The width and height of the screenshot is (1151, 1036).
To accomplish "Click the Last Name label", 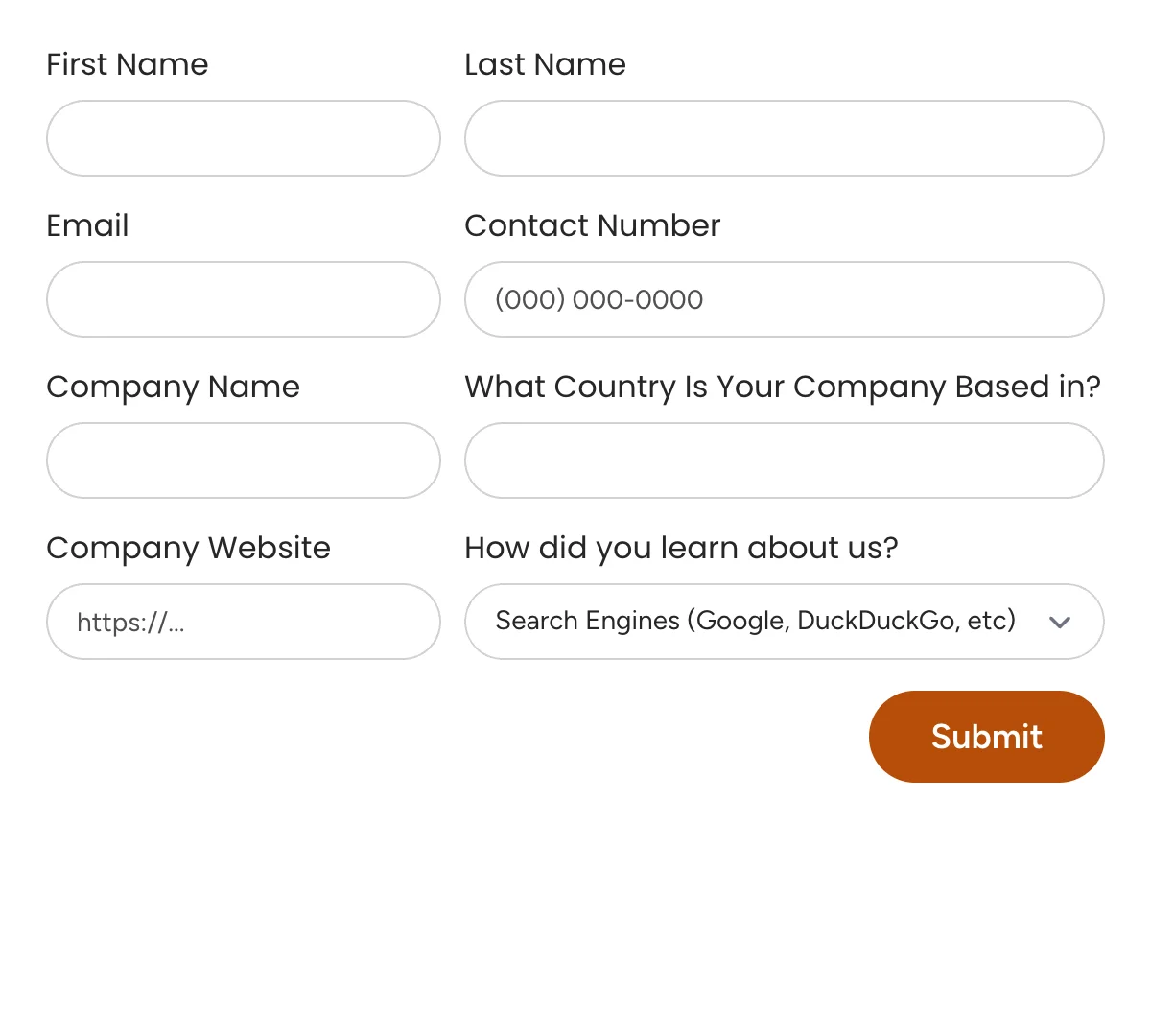I will (545, 64).
